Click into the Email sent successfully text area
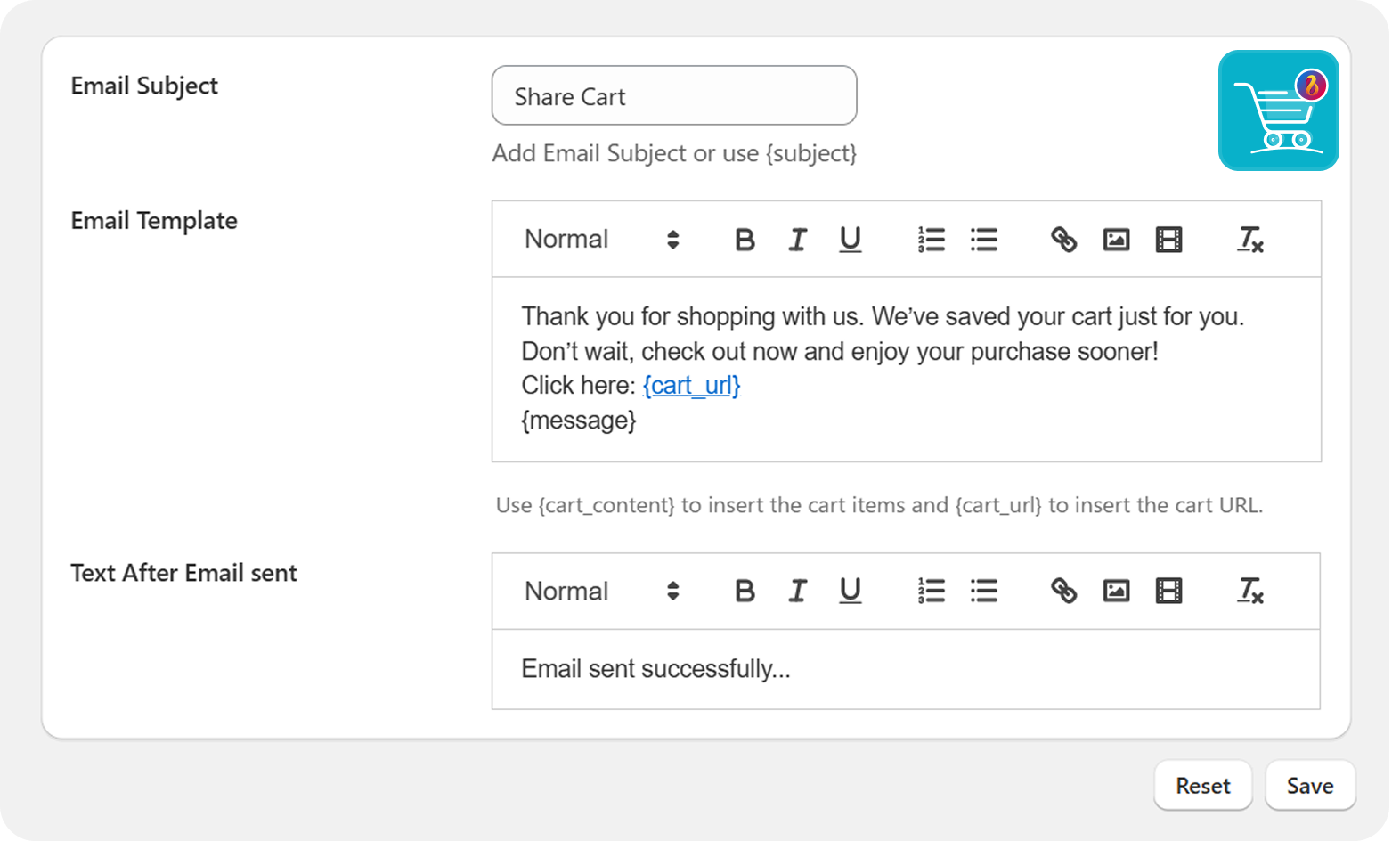The height and width of the screenshot is (841, 1400). click(905, 669)
